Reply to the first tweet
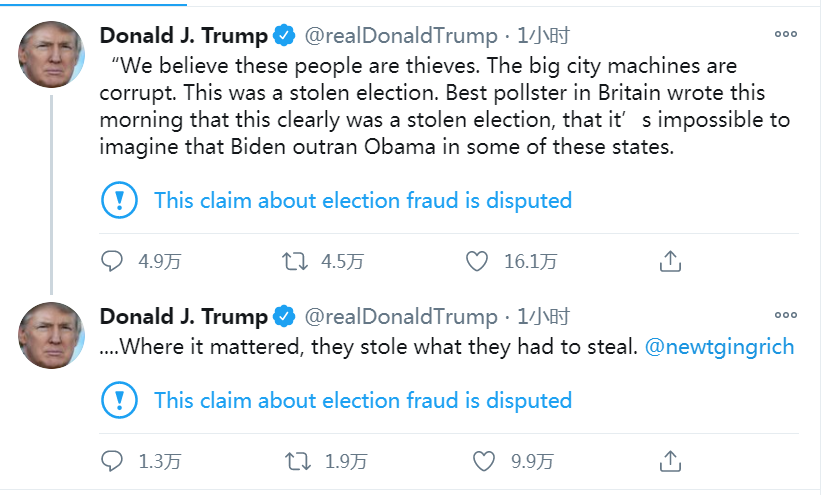823x495 pixels. (113, 262)
